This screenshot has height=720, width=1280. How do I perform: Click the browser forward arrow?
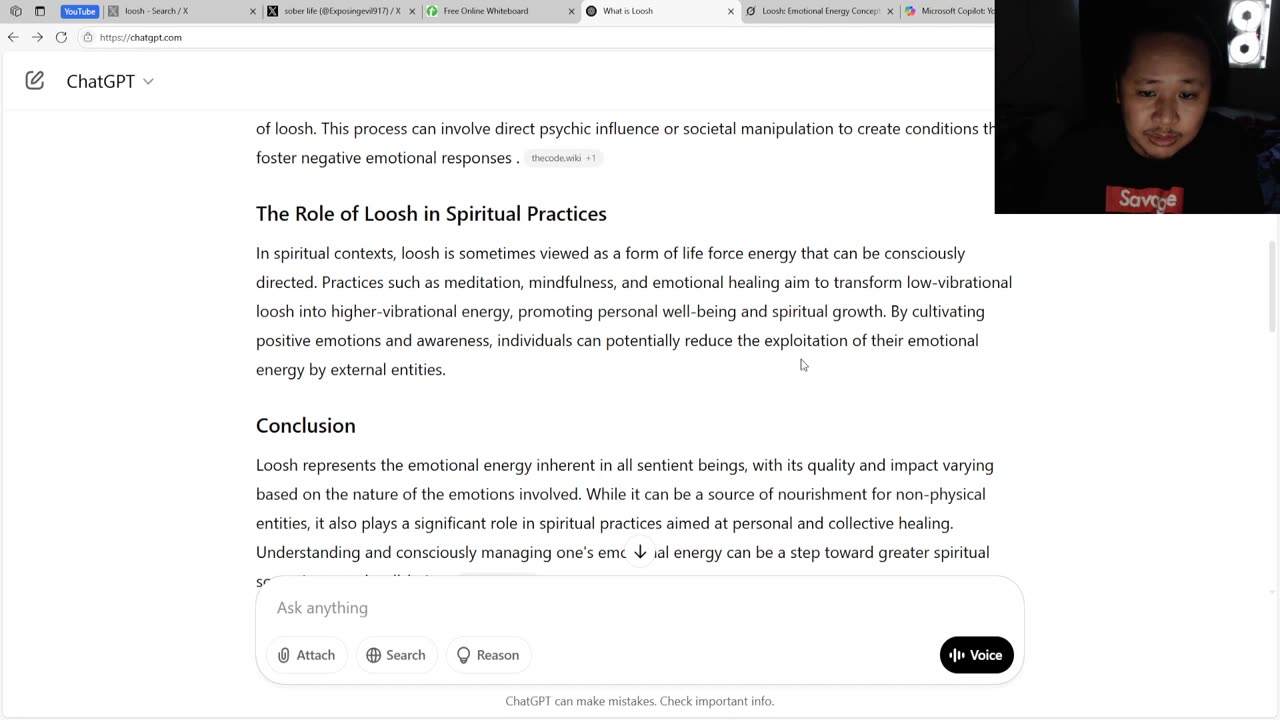point(37,37)
